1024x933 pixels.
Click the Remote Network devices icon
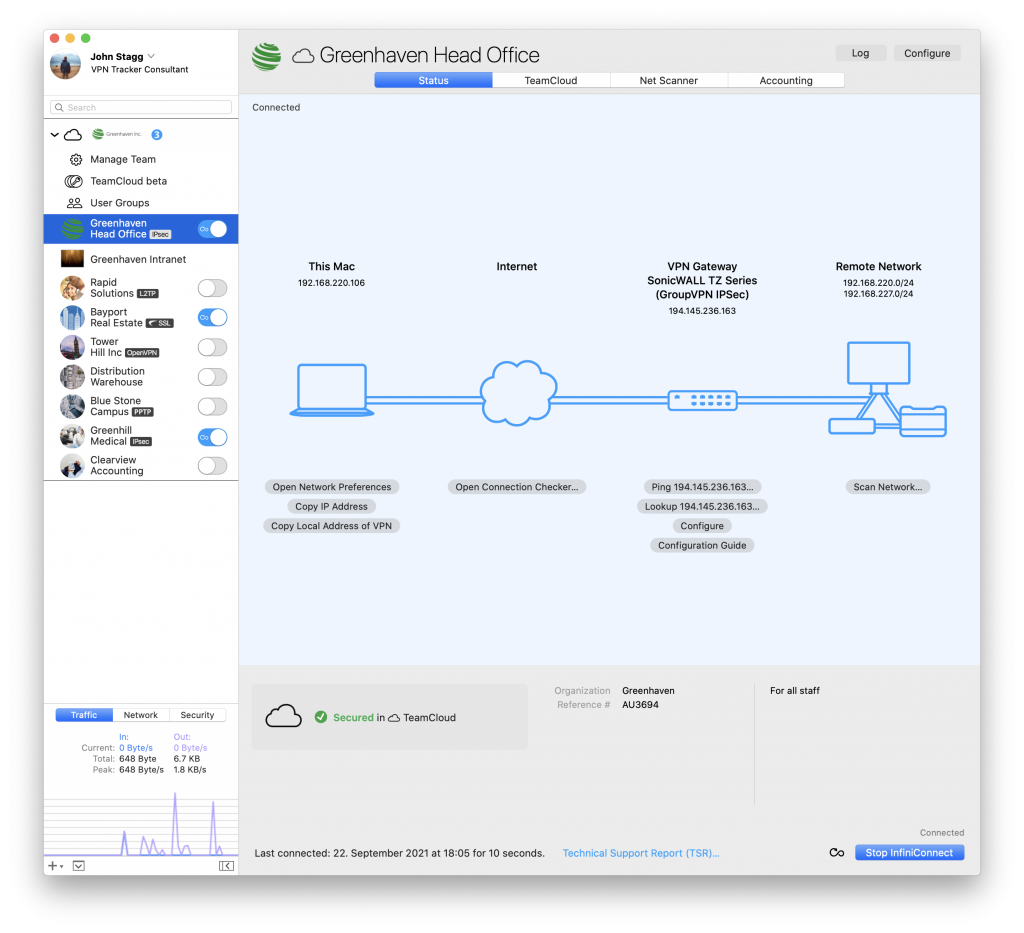888,389
